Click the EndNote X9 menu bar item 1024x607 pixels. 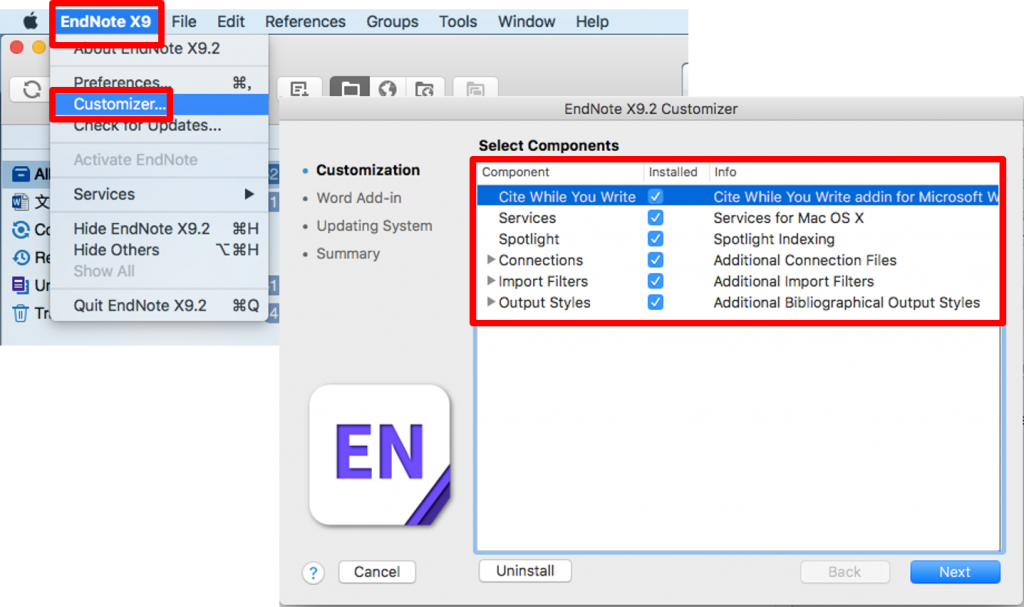[x=106, y=22]
